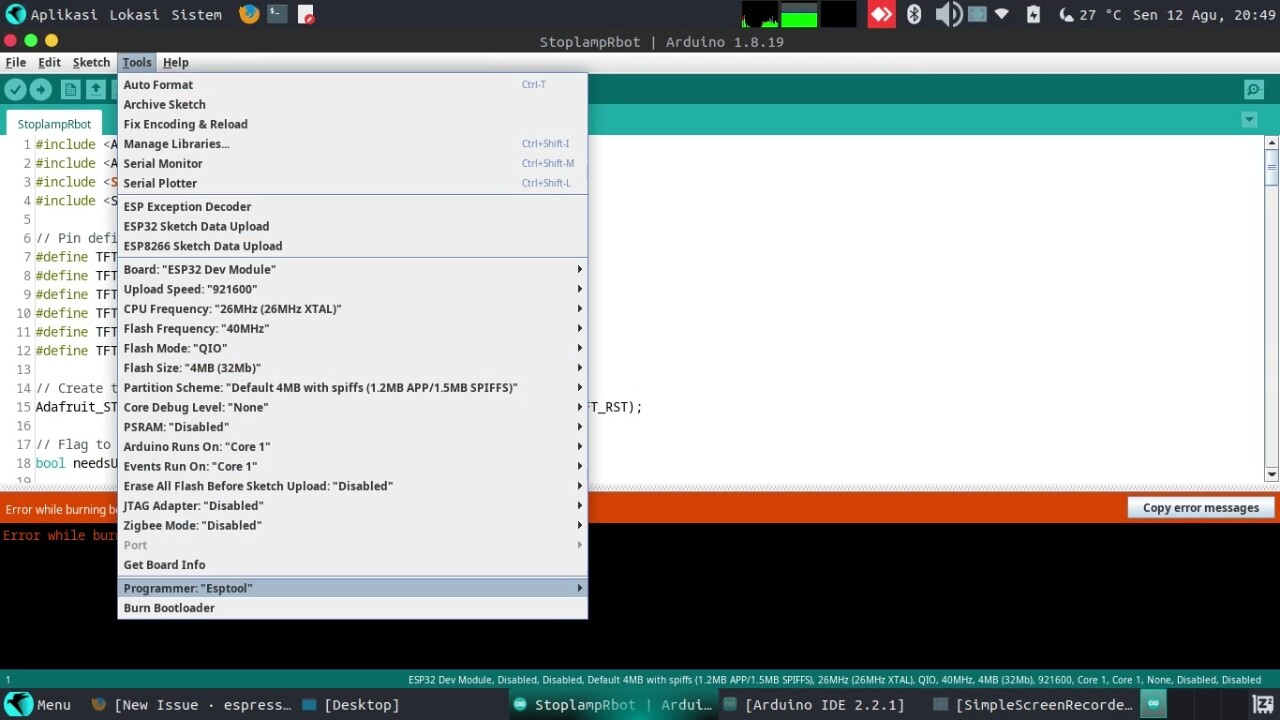Select ESP32 Sketch Data Upload
1280x720 pixels.
(352, 226)
